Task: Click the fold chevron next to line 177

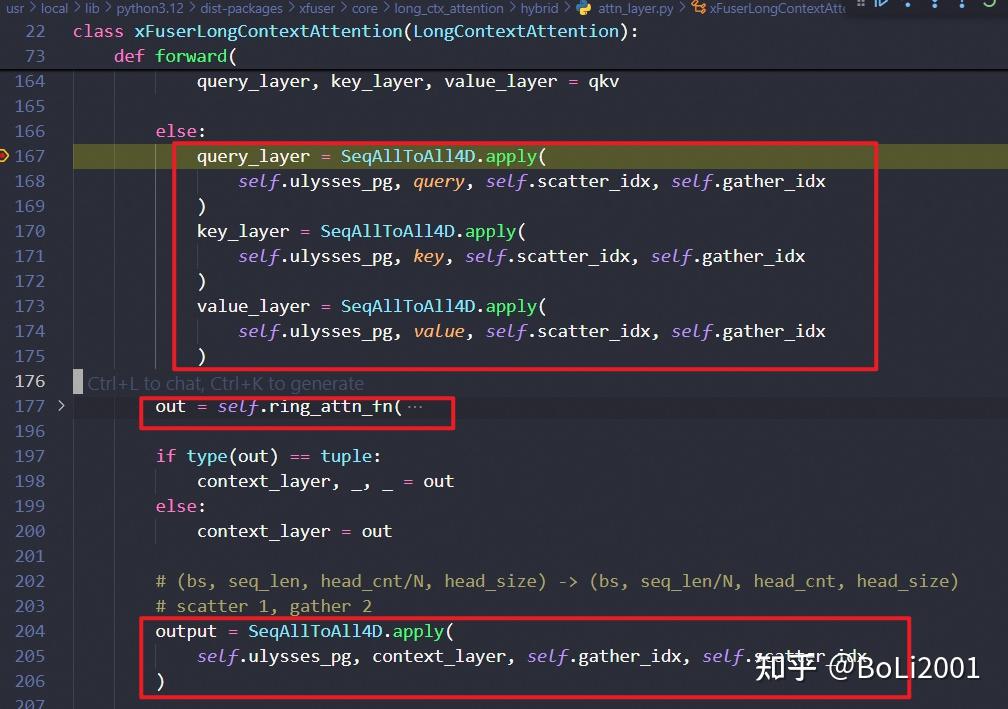Action: point(62,405)
